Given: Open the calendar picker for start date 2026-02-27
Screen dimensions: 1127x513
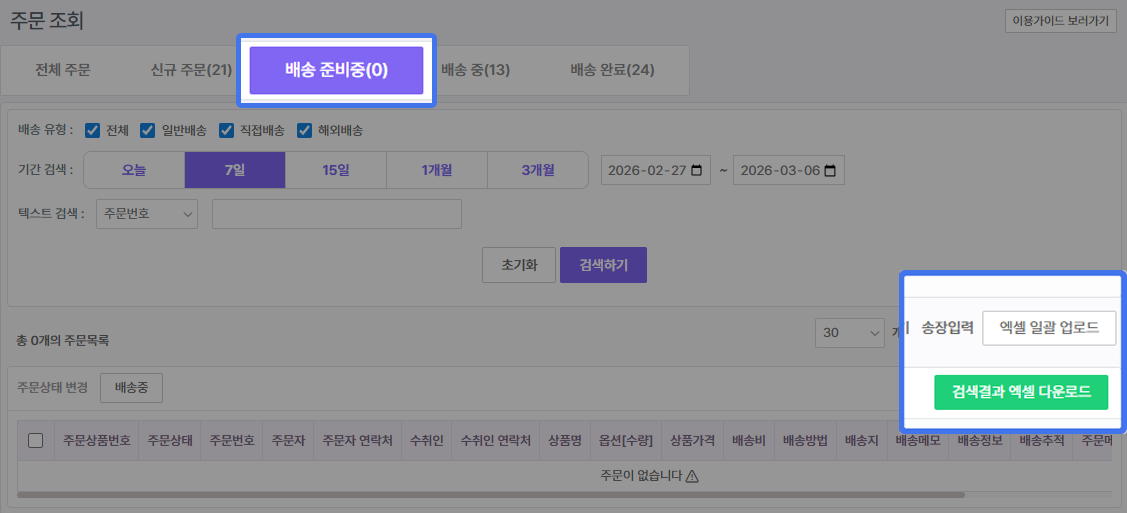Looking at the screenshot, I should point(696,170).
